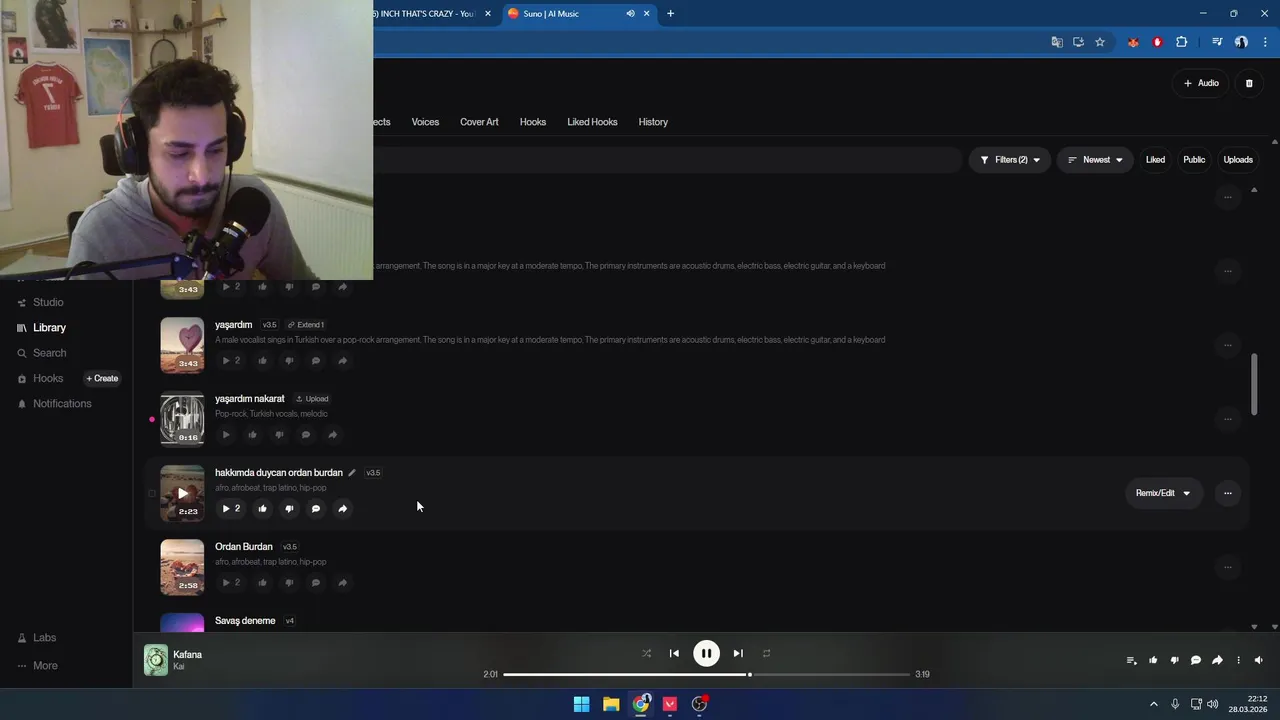This screenshot has height=720, width=1280.
Task: Like 'hakkımda duycan ordan burdan' song
Action: [x=262, y=509]
